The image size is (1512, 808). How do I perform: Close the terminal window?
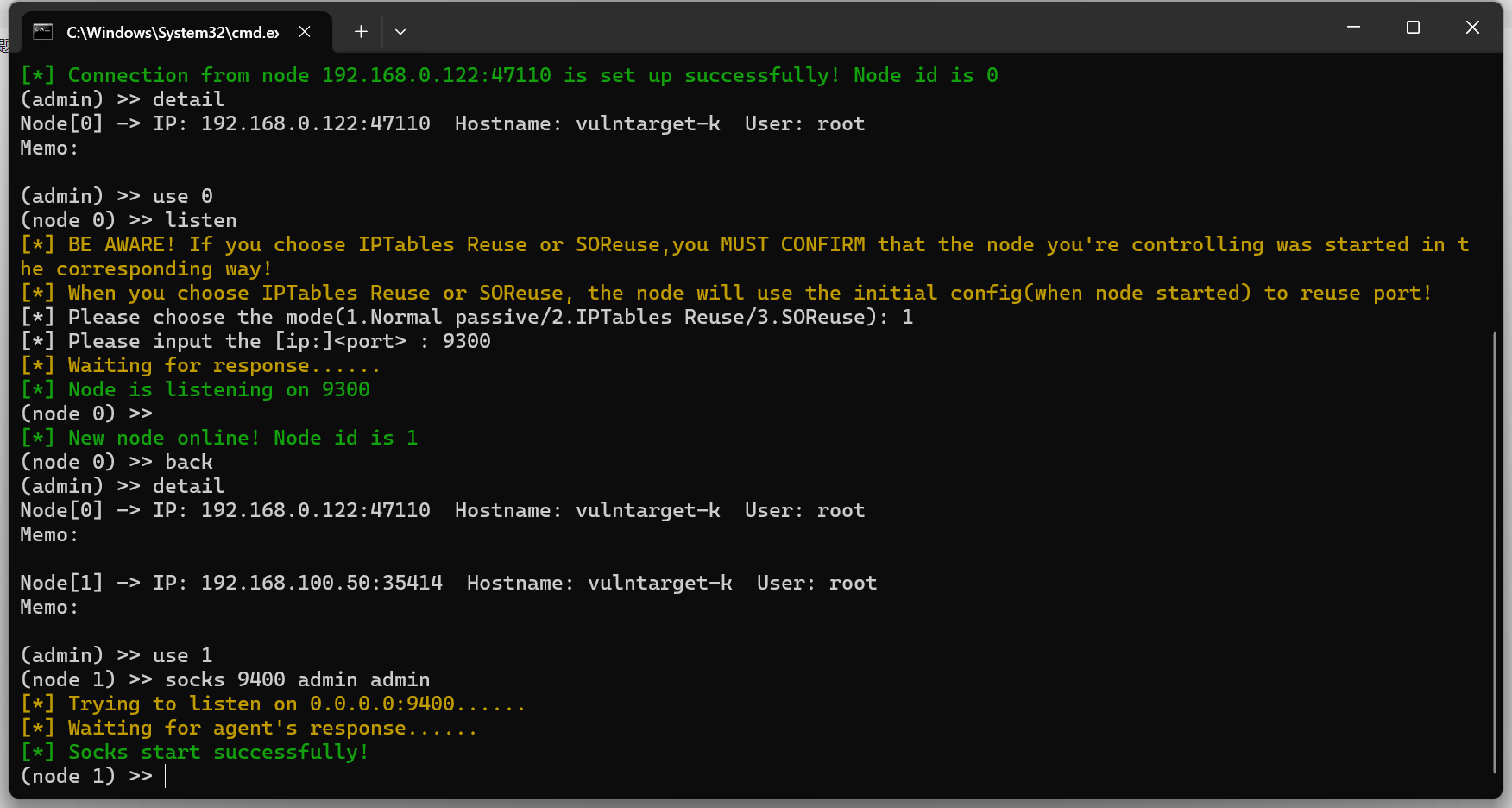click(x=1472, y=28)
